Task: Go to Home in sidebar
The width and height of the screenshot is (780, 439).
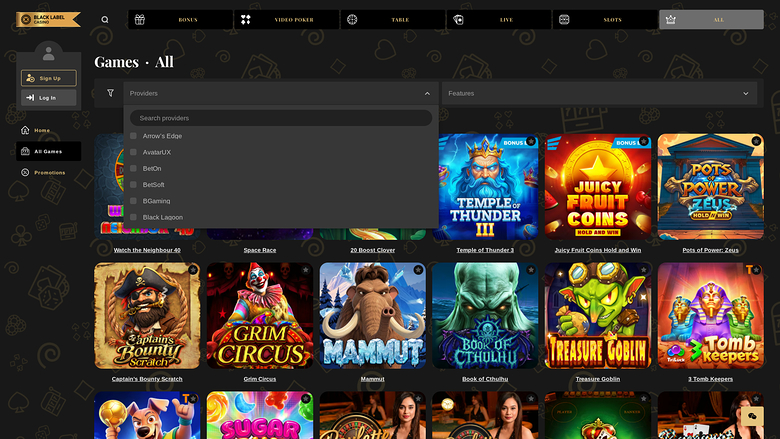Action: coord(48,130)
